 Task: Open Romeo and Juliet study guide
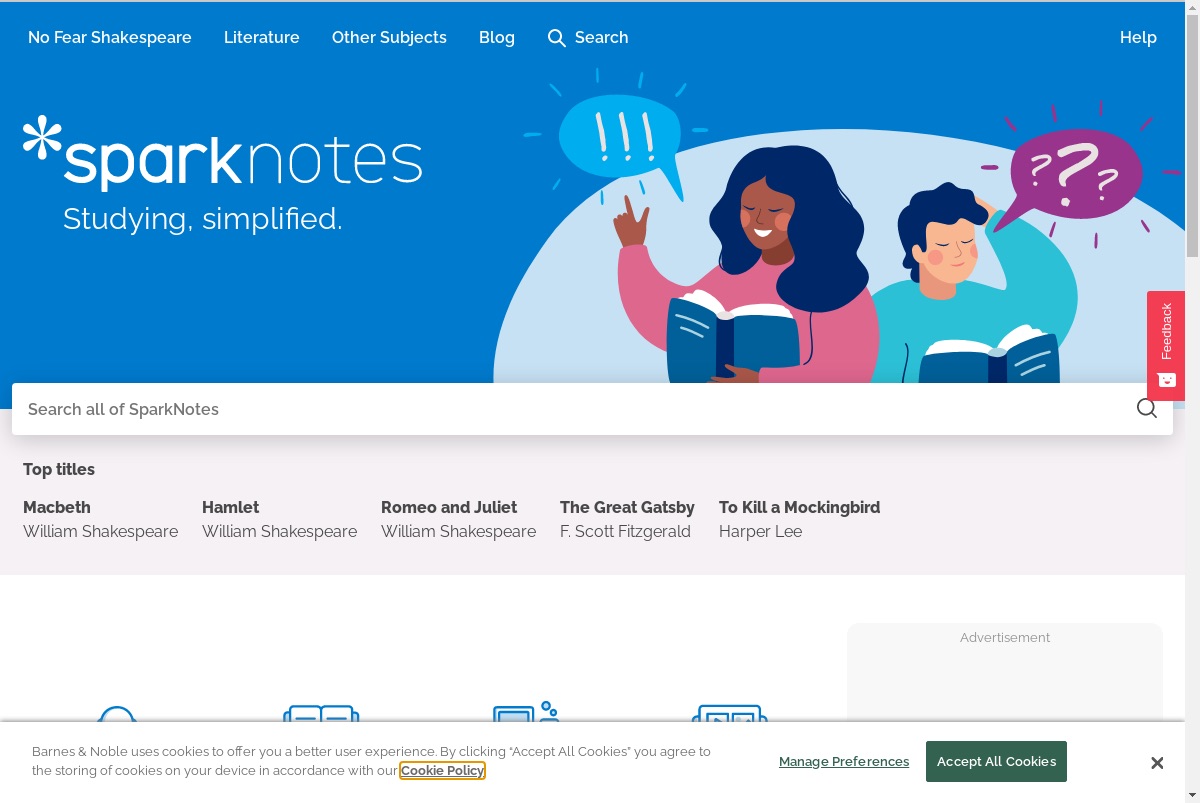(449, 507)
